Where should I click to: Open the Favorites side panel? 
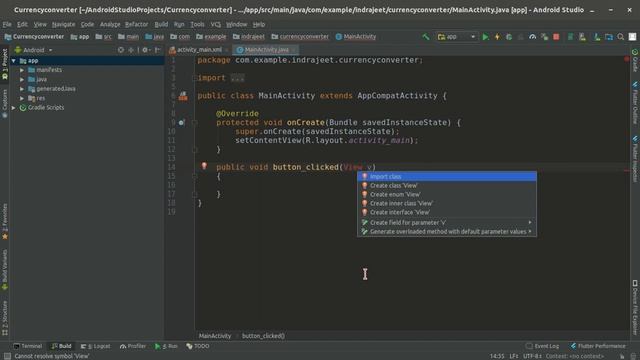click(x=5, y=222)
